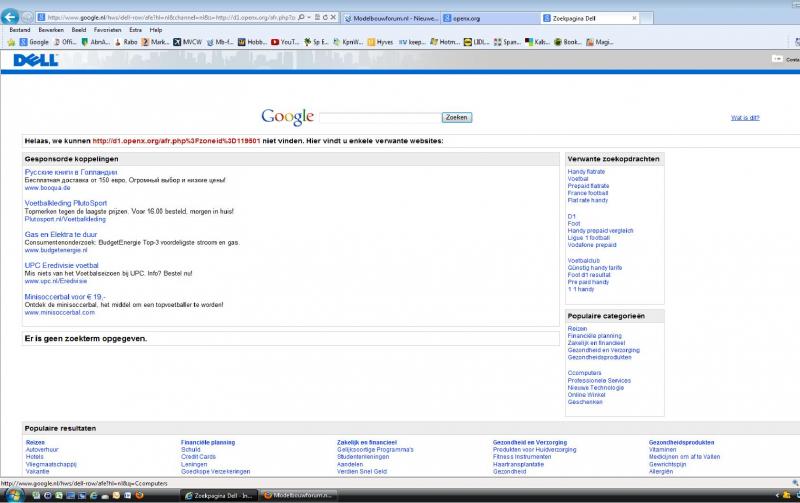This screenshot has height=503, width=800.
Task: Click related search Ligue 1 football
Action: tap(589, 238)
